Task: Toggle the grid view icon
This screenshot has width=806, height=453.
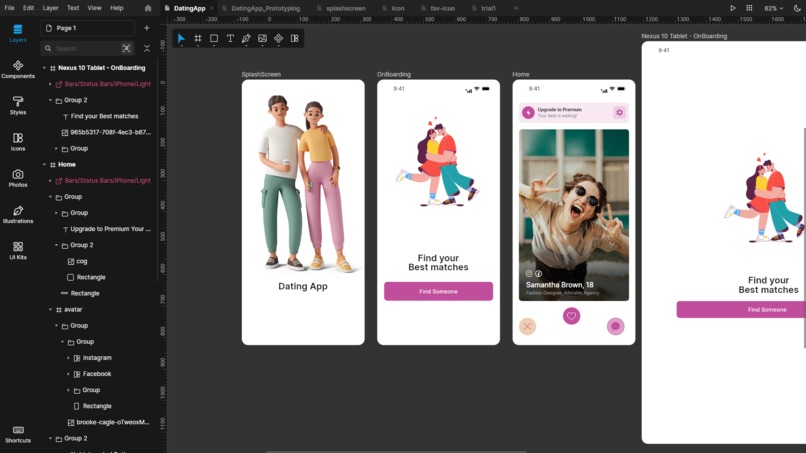Action: coord(749,8)
